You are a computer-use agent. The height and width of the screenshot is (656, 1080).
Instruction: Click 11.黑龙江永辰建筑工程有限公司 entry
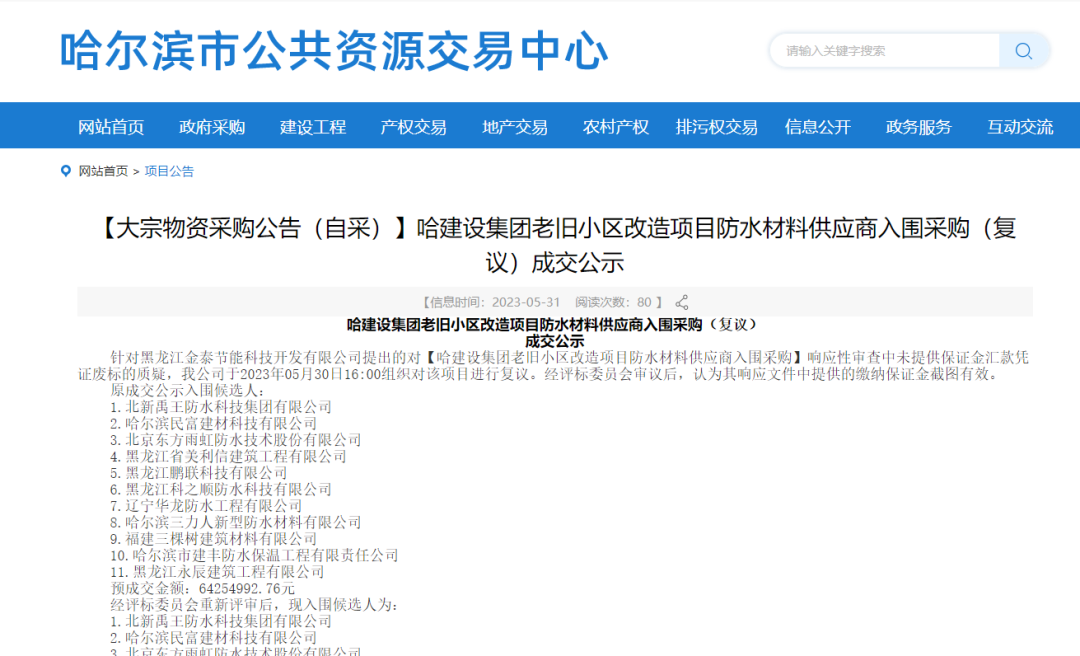tap(217, 572)
